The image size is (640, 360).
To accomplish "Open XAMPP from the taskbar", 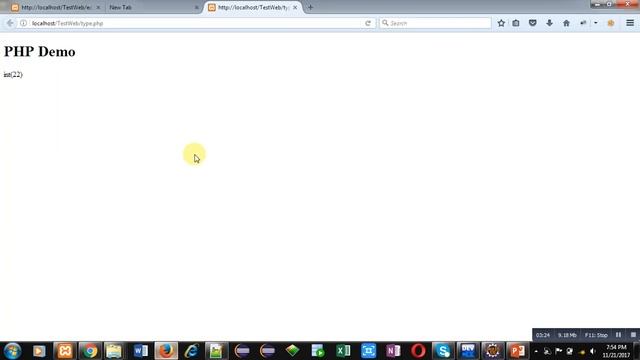I will (65, 351).
